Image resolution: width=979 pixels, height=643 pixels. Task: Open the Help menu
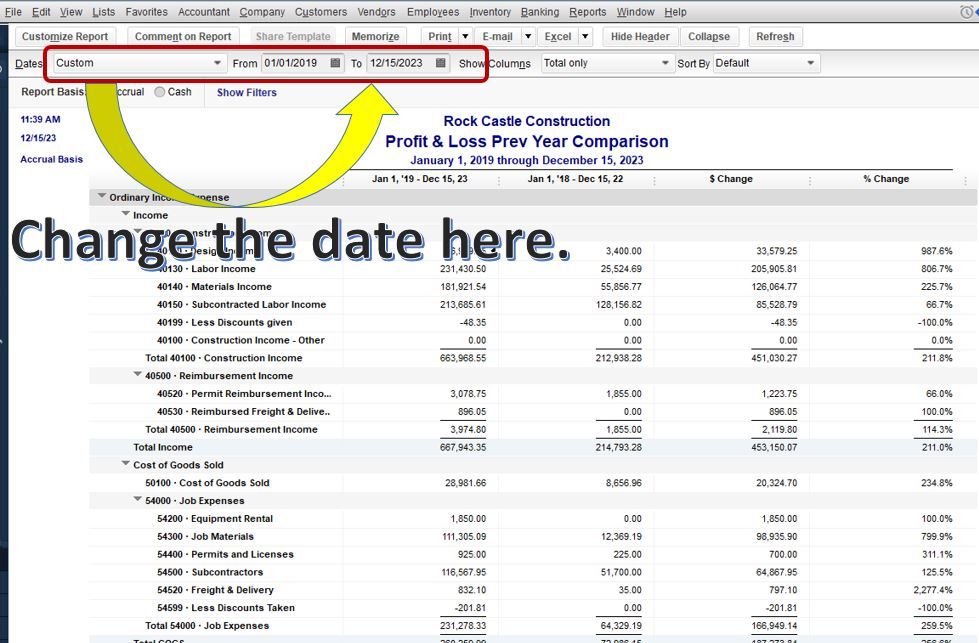675,12
